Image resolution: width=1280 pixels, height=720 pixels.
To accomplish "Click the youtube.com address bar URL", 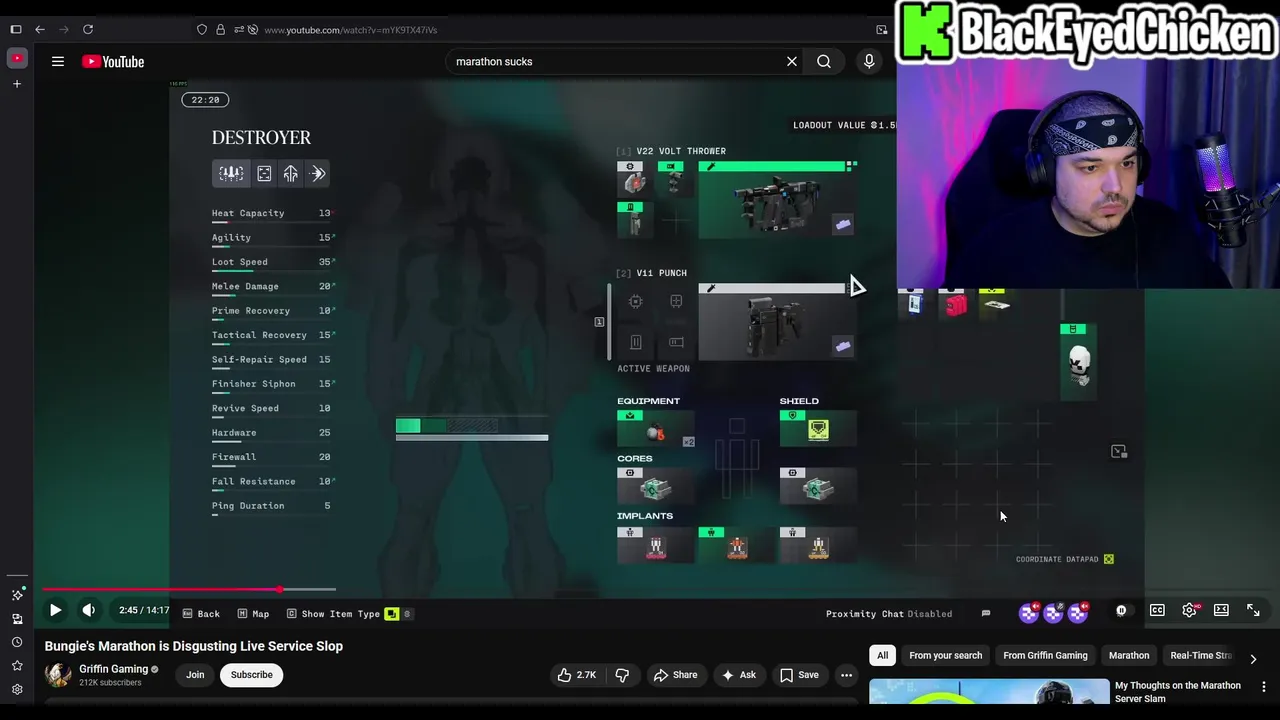I will pyautogui.click(x=350, y=30).
